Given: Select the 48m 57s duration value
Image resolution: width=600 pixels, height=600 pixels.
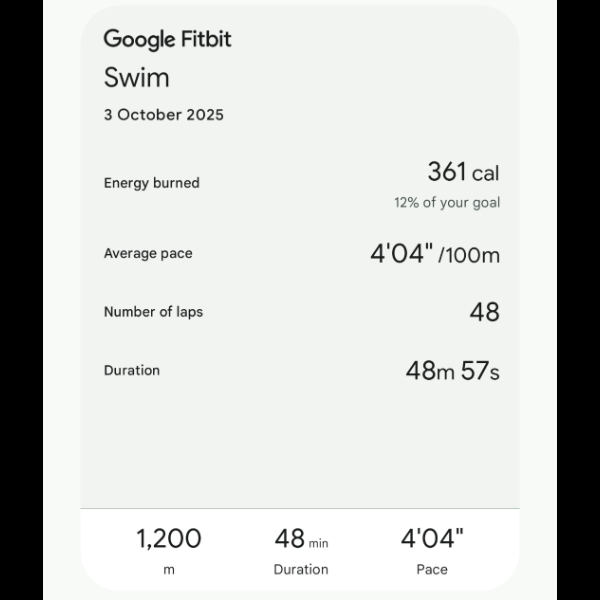Looking at the screenshot, I should [x=452, y=371].
